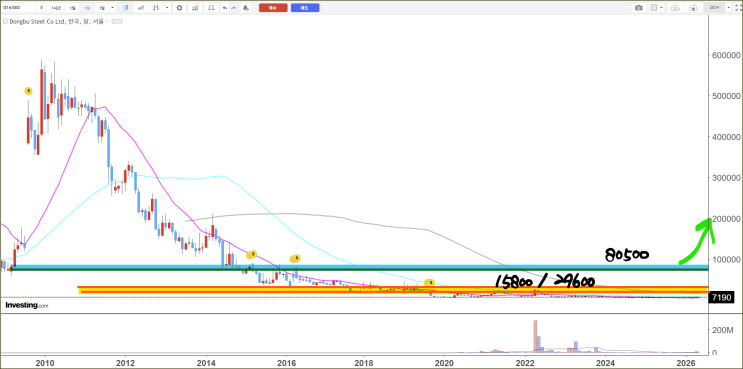This screenshot has width=743, height=369.
Task: Select the 1-month interval tab
Action: pyautogui.click(x=101, y=8)
